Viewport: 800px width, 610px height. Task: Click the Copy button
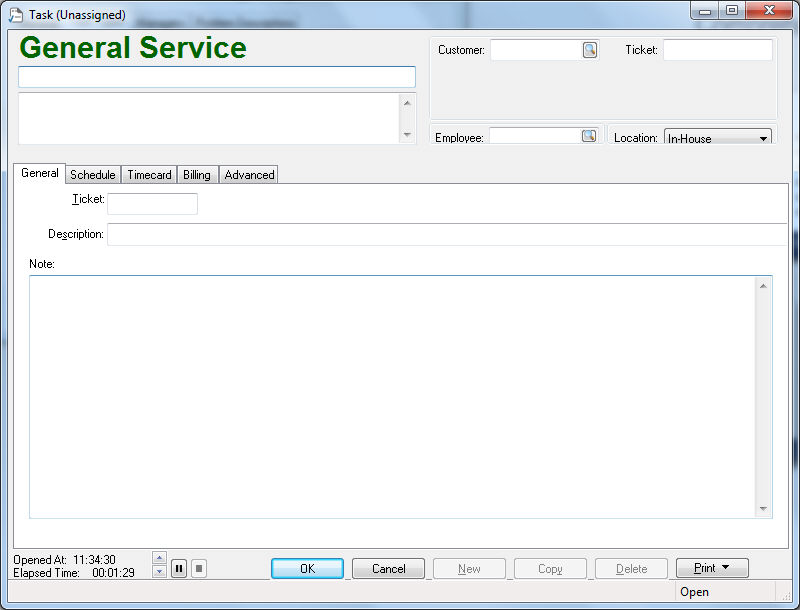point(550,567)
